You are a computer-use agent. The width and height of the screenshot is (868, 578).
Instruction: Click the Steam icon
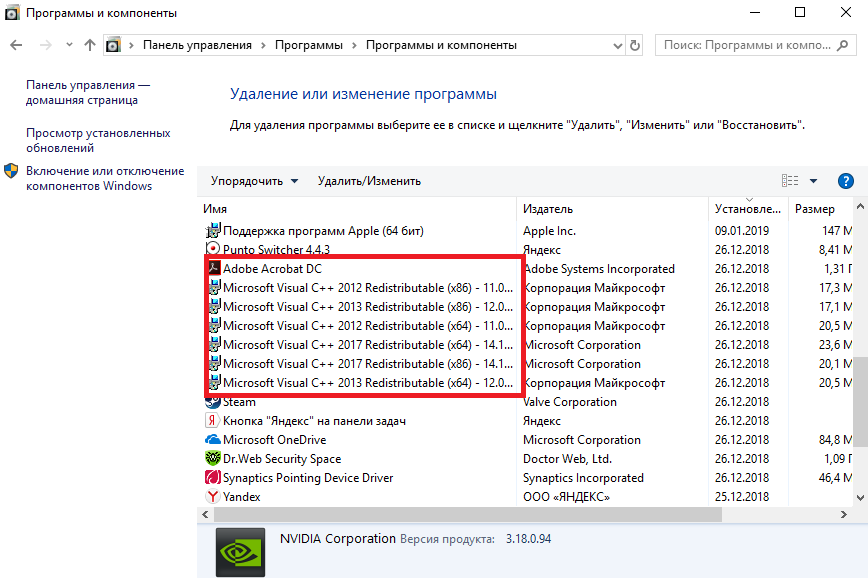pyautogui.click(x=213, y=402)
